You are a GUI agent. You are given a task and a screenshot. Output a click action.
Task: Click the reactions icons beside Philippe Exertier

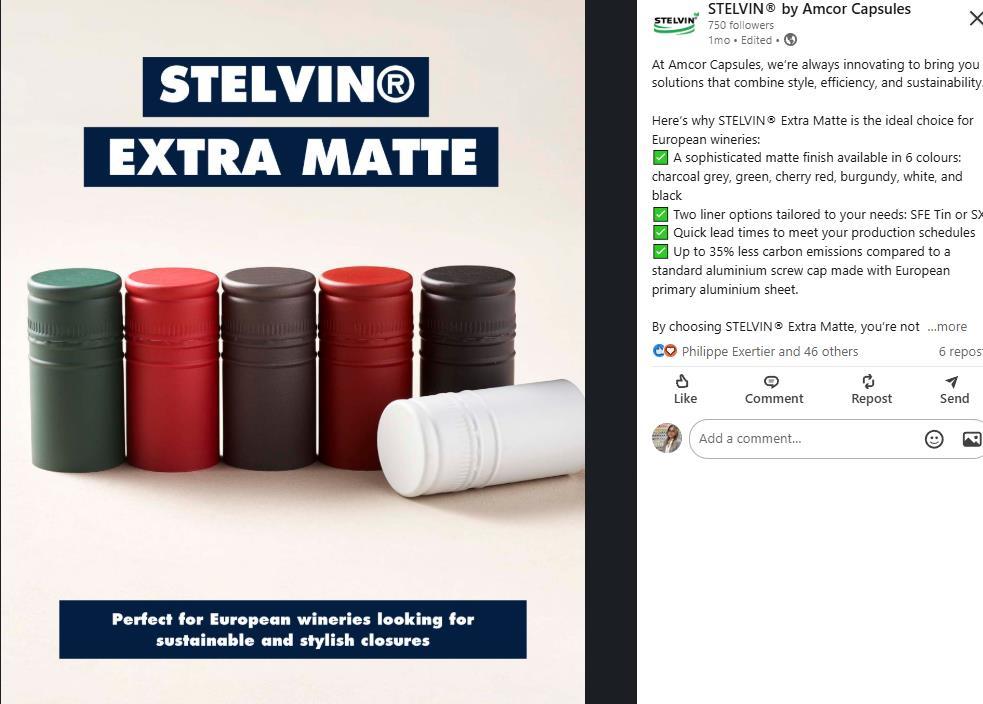tap(665, 351)
